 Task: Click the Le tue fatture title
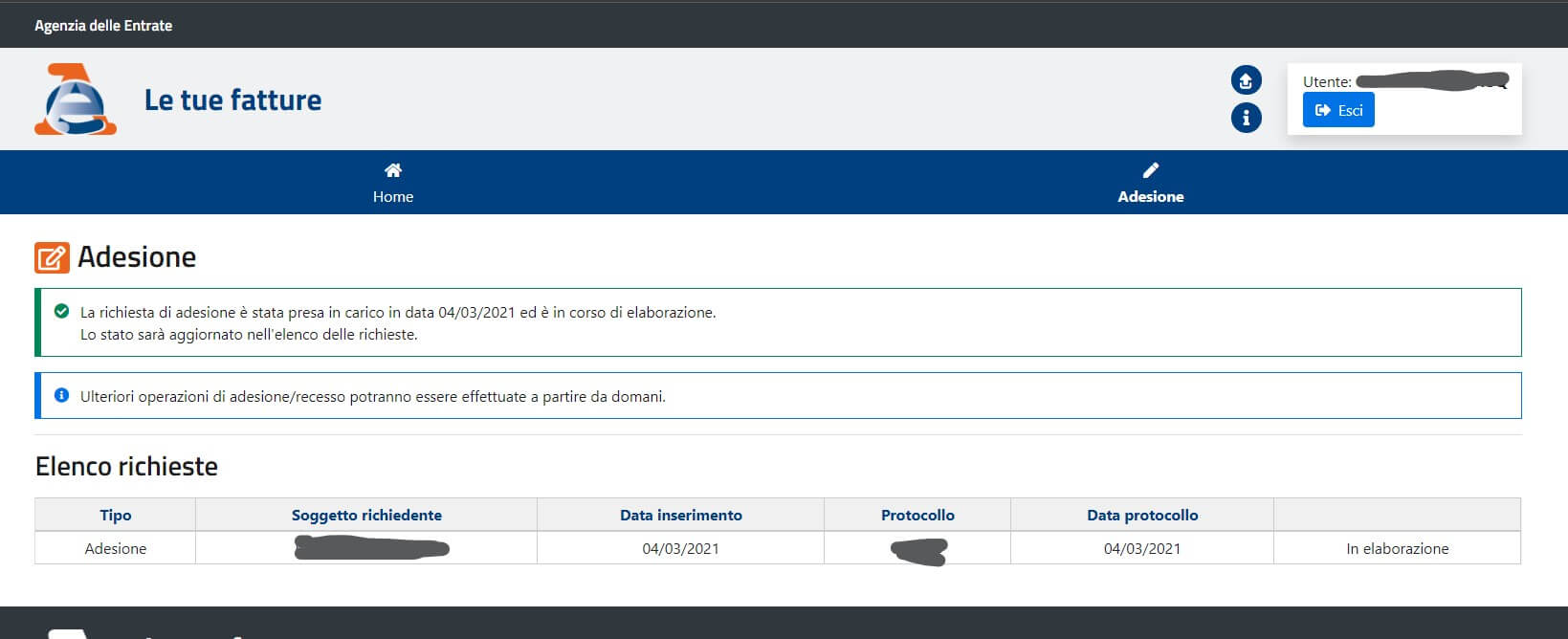tap(232, 100)
